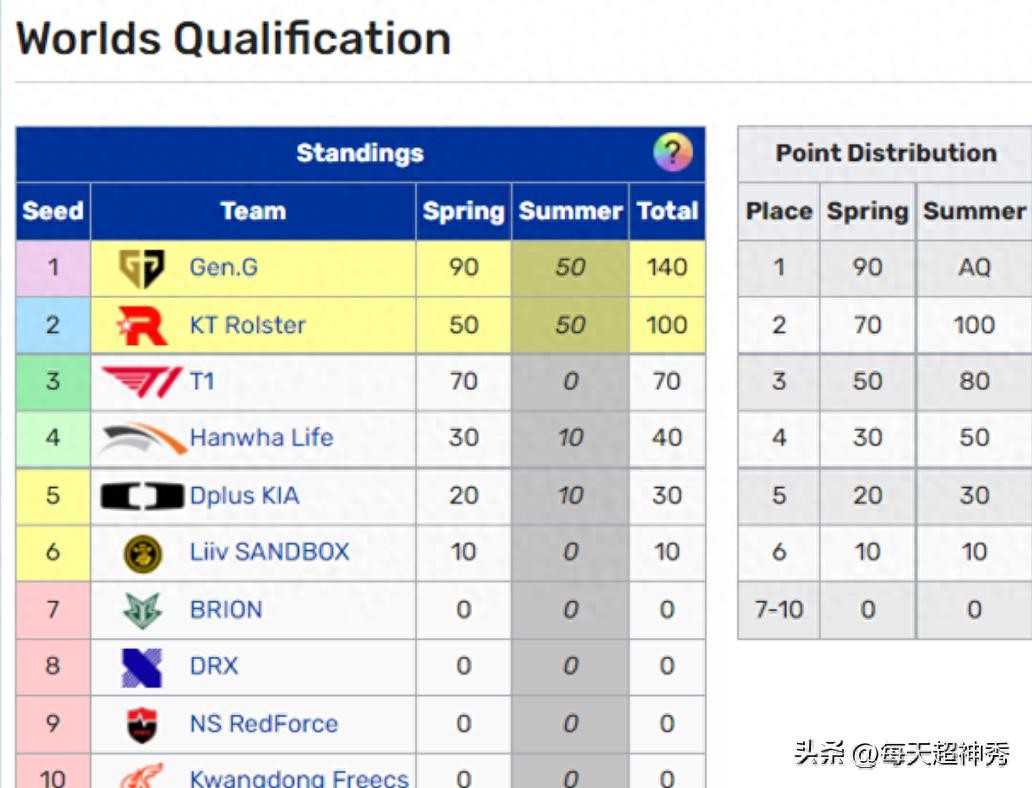The image size is (1032, 788).
Task: Click the purple seed 1 cell
Action: 53,268
